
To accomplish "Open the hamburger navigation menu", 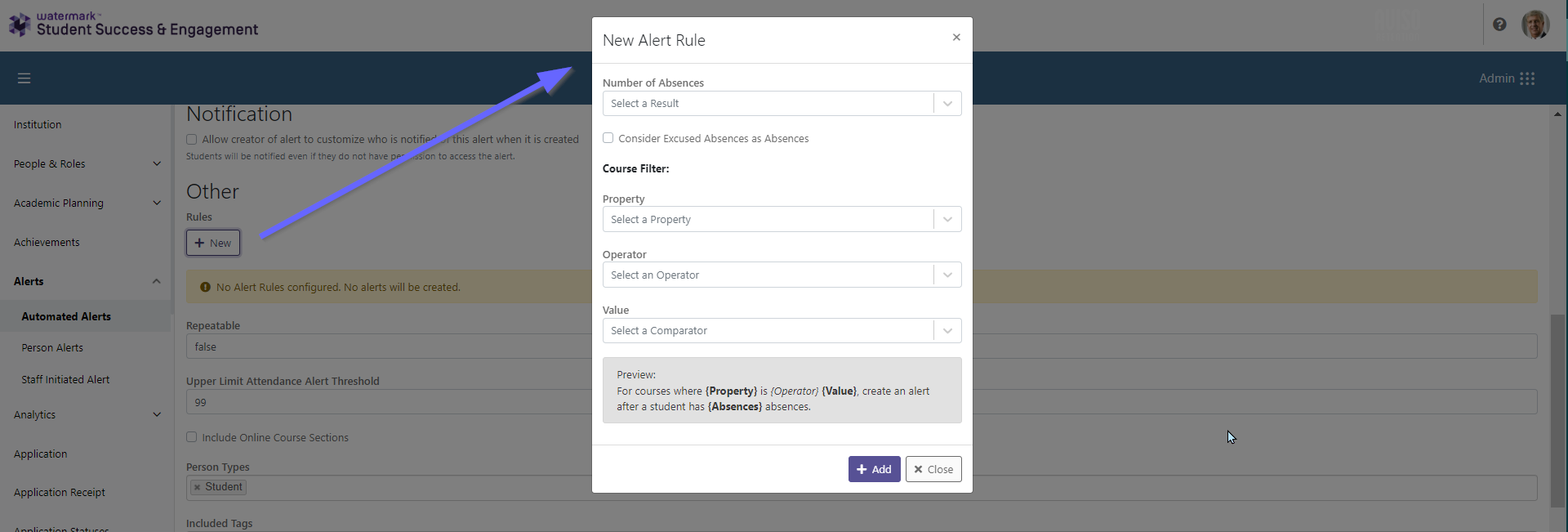I will tap(24, 78).
